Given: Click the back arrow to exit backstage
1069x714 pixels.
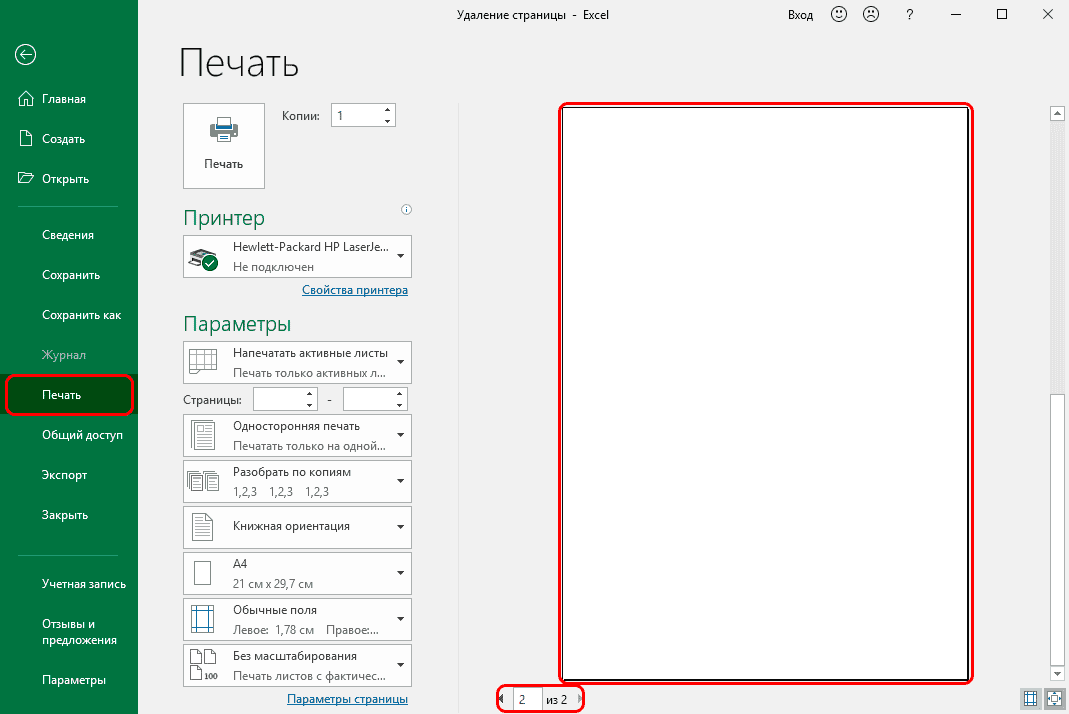Looking at the screenshot, I should tap(26, 55).
